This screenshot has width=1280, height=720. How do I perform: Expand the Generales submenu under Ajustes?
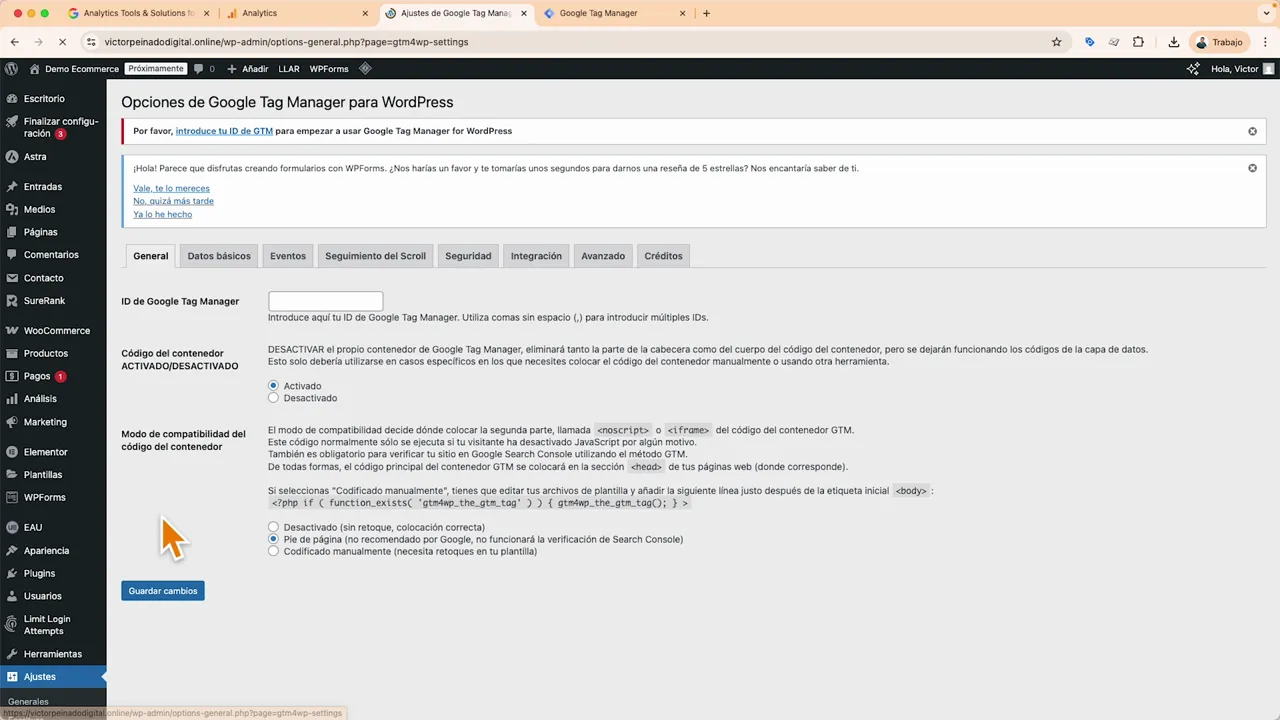click(x=28, y=701)
